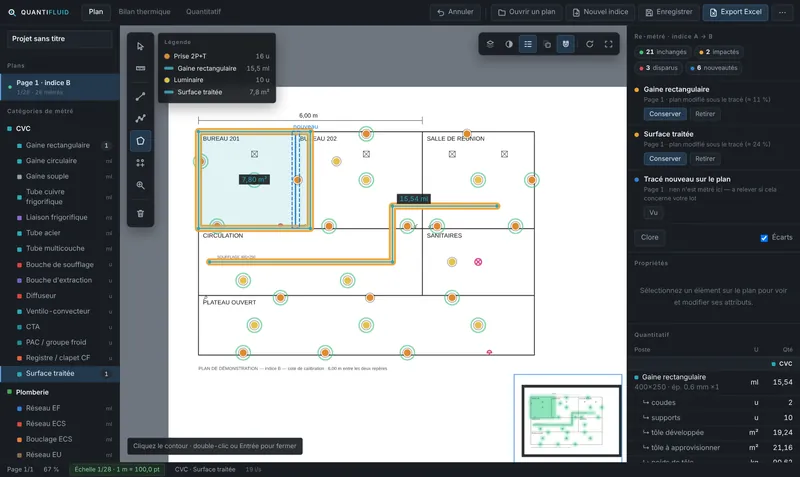Viewport: 800px width, 477px height.
Task: Click the Enregistrer button
Action: point(669,12)
